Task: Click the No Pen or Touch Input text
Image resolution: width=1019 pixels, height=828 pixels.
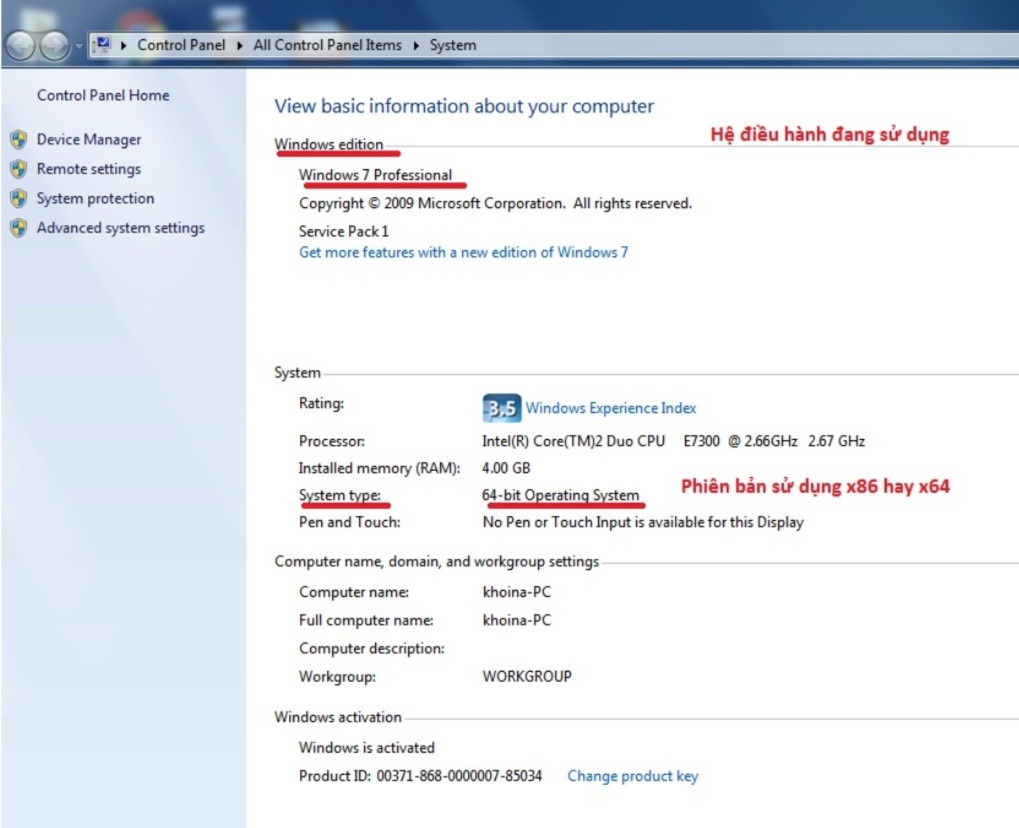Action: [x=643, y=523]
